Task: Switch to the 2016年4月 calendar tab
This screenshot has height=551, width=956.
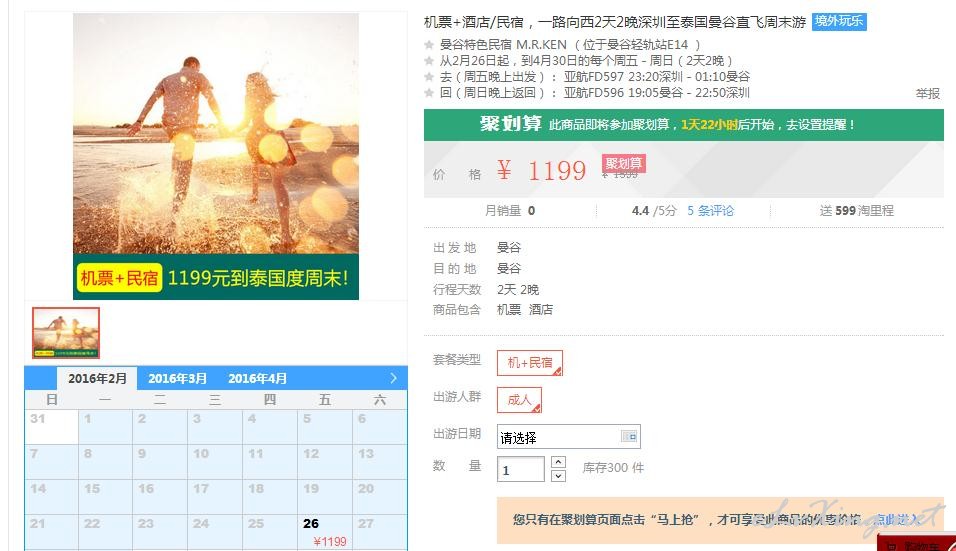Action: (257, 379)
